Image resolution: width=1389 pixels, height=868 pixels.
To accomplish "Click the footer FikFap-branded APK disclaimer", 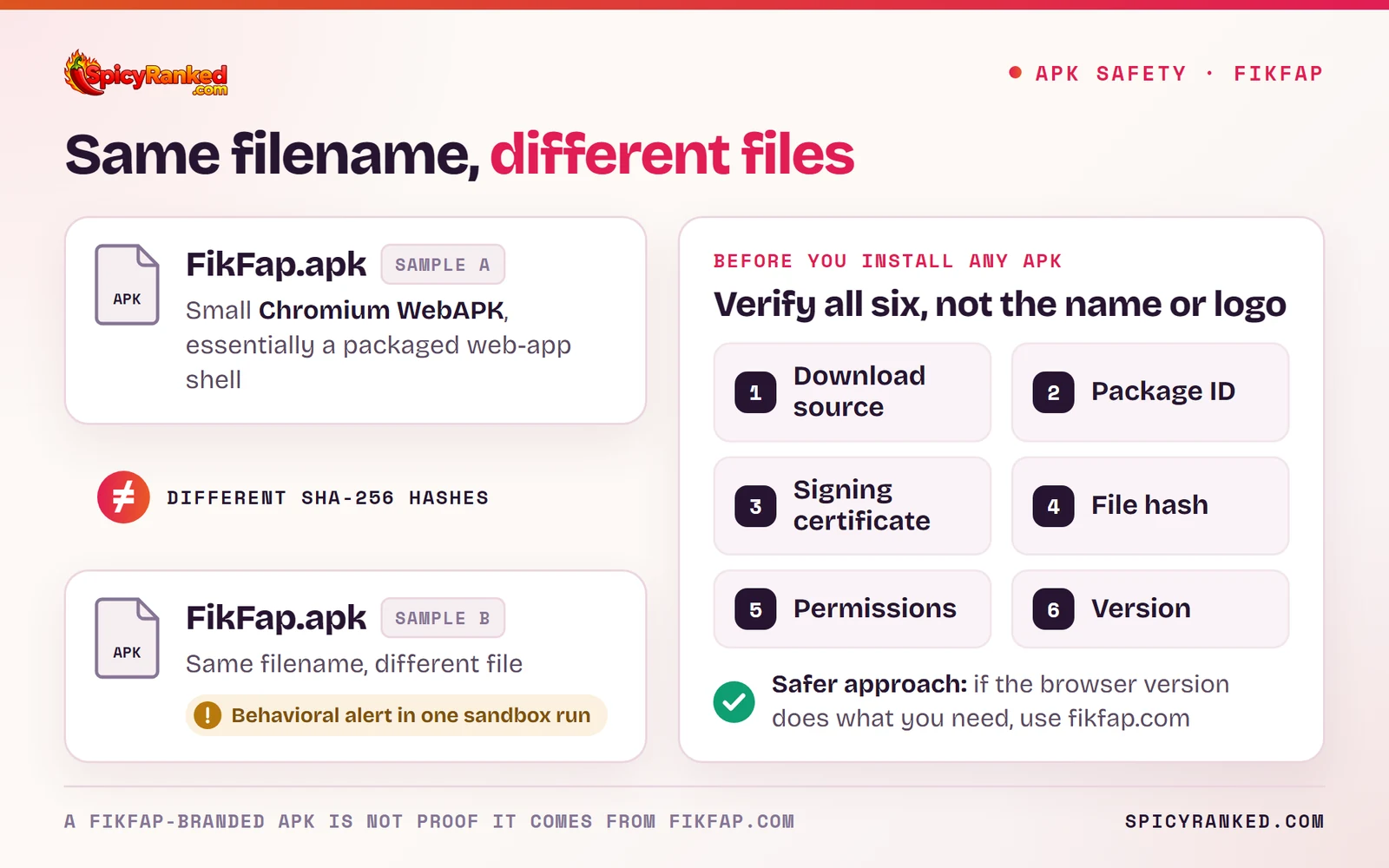I will (x=429, y=821).
